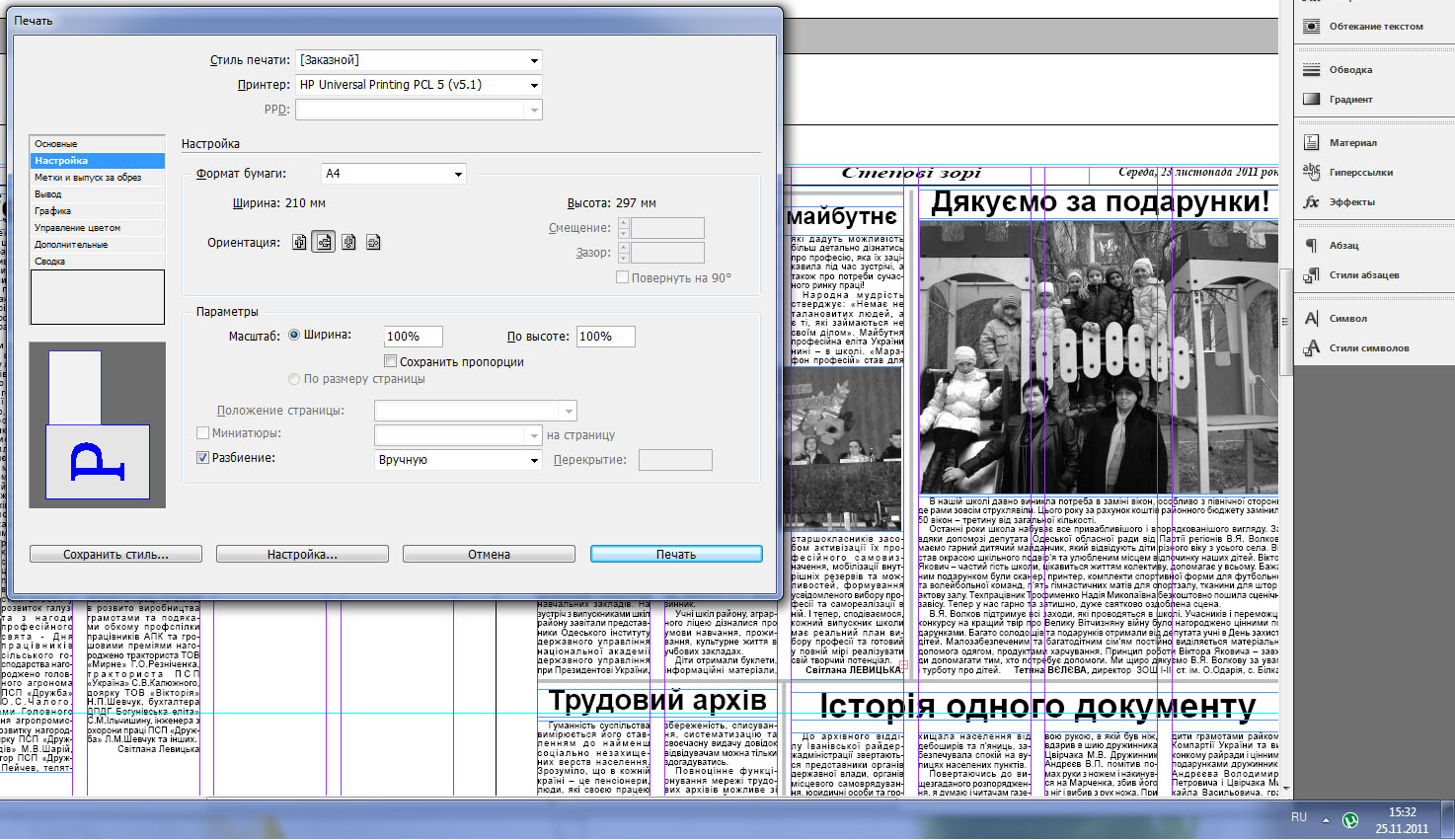The image size is (1455, 840).
Task: Open the Разбиение mode dropdown
Action: (x=458, y=460)
